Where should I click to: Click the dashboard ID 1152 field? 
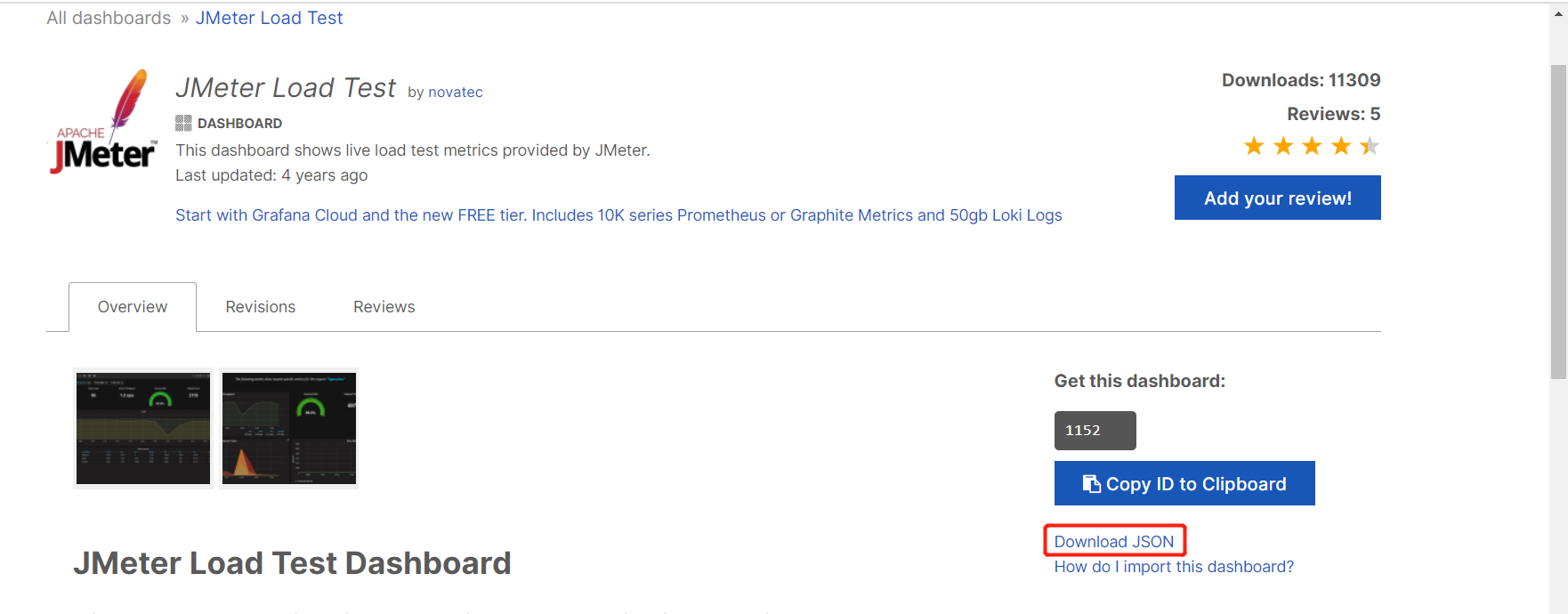1095,431
